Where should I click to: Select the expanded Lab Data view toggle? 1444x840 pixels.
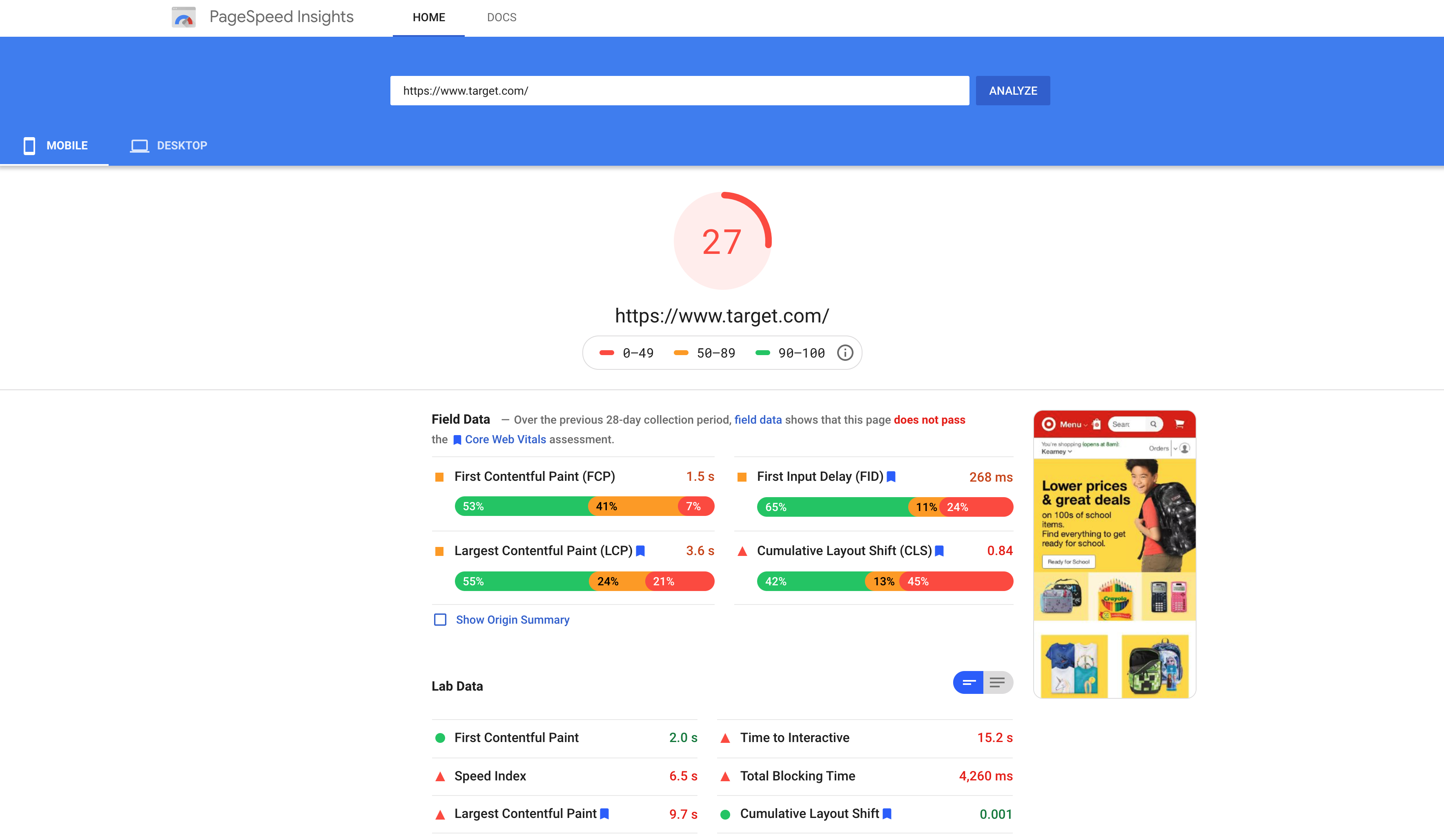[x=998, y=682]
